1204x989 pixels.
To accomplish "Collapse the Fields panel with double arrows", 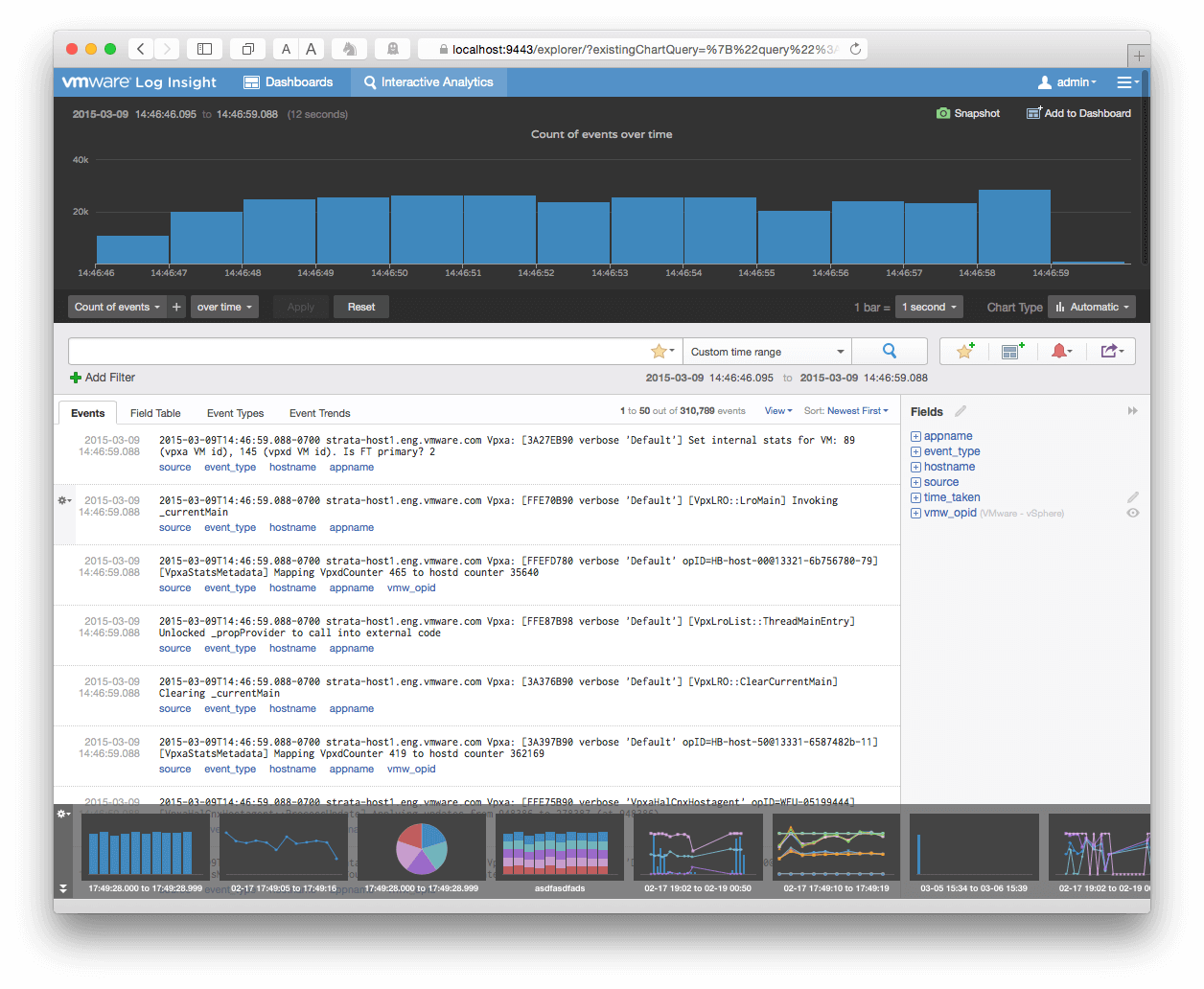I will 1132,411.
